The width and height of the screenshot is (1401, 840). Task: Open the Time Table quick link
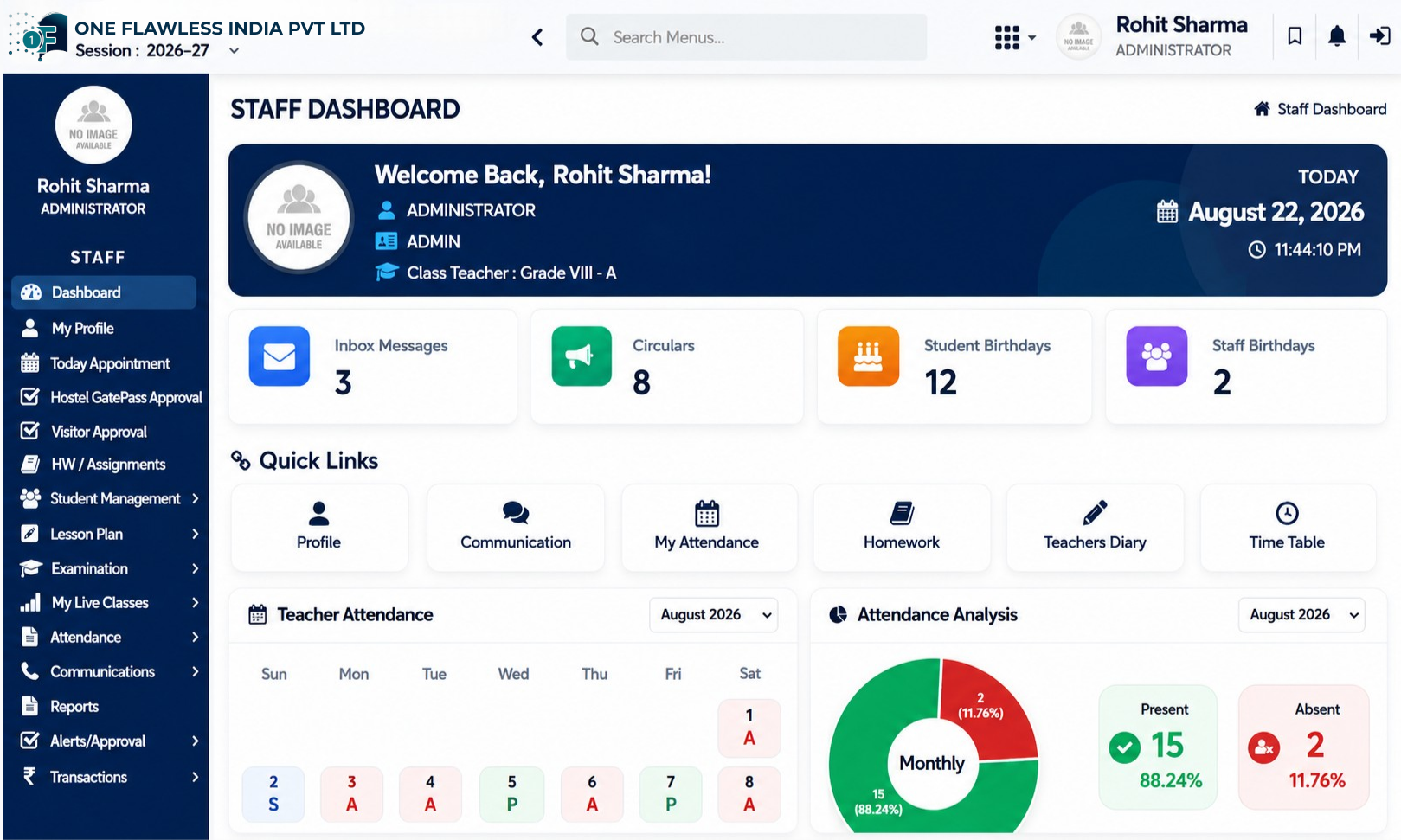[x=1288, y=527]
